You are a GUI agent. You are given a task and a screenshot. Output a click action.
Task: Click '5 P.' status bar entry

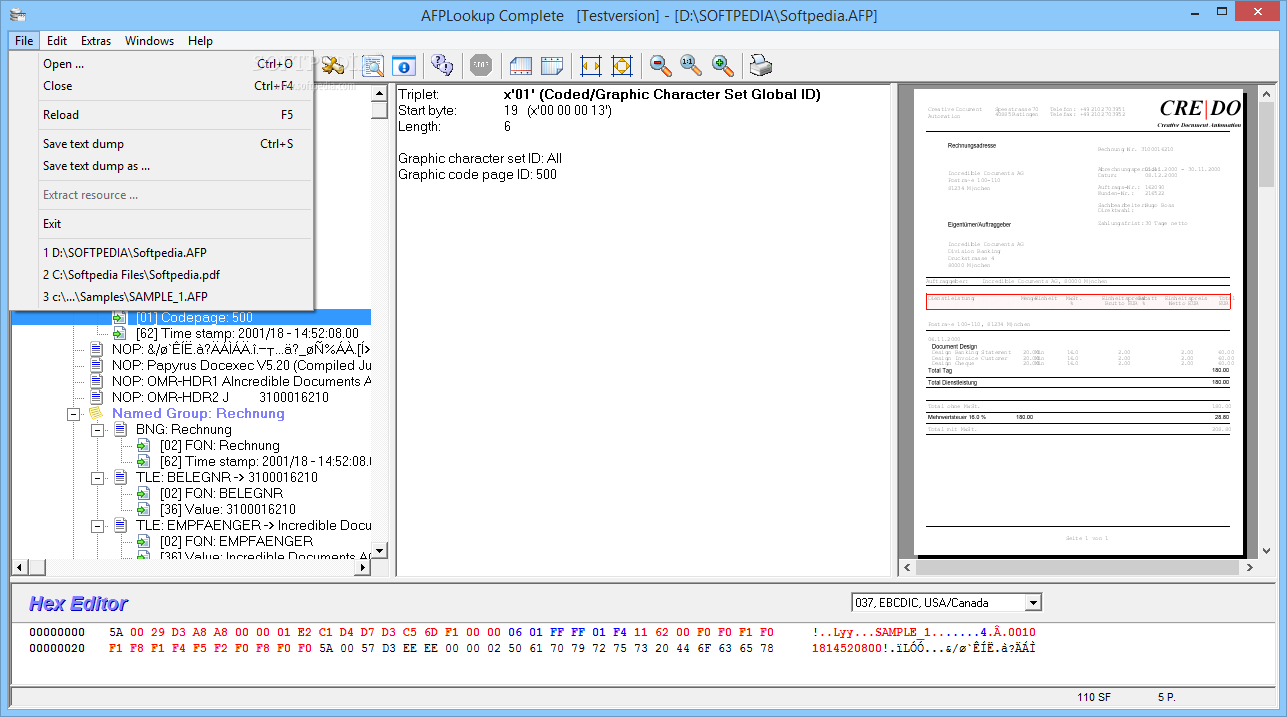[1166, 696]
